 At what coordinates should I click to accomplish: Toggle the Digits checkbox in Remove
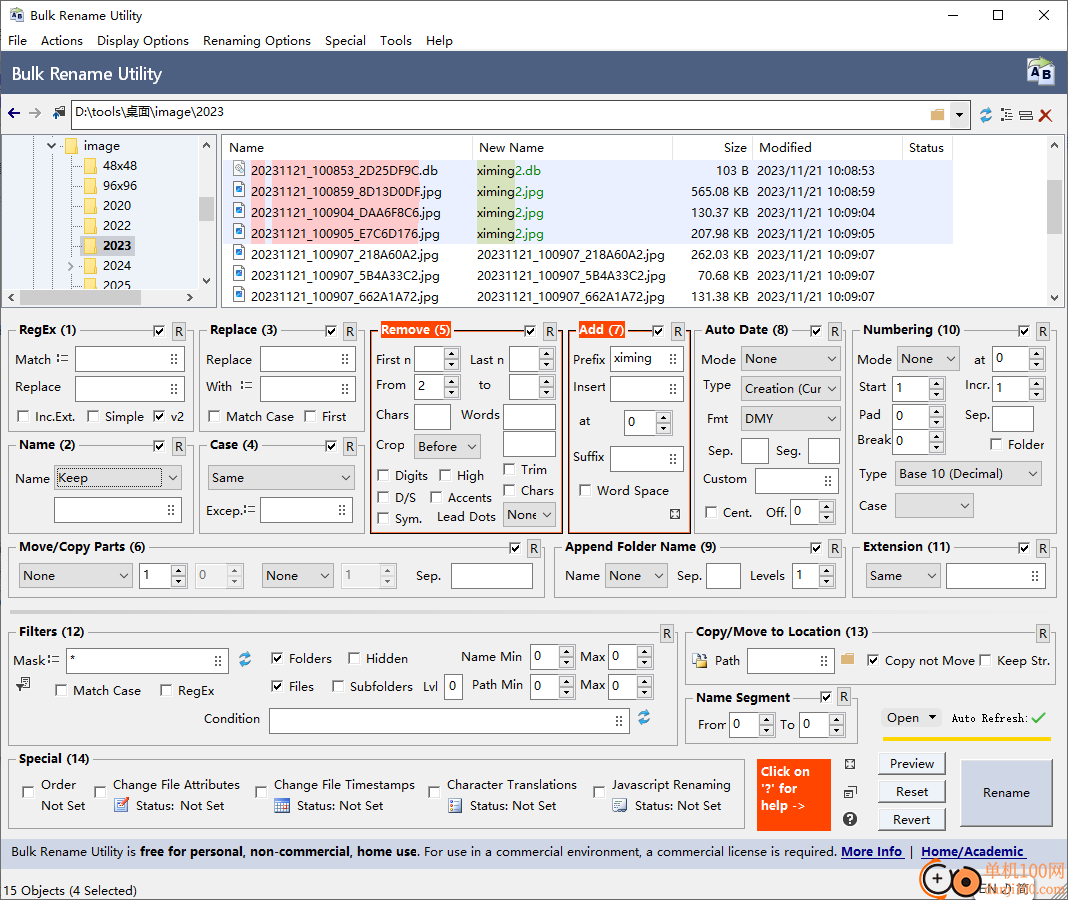point(383,475)
